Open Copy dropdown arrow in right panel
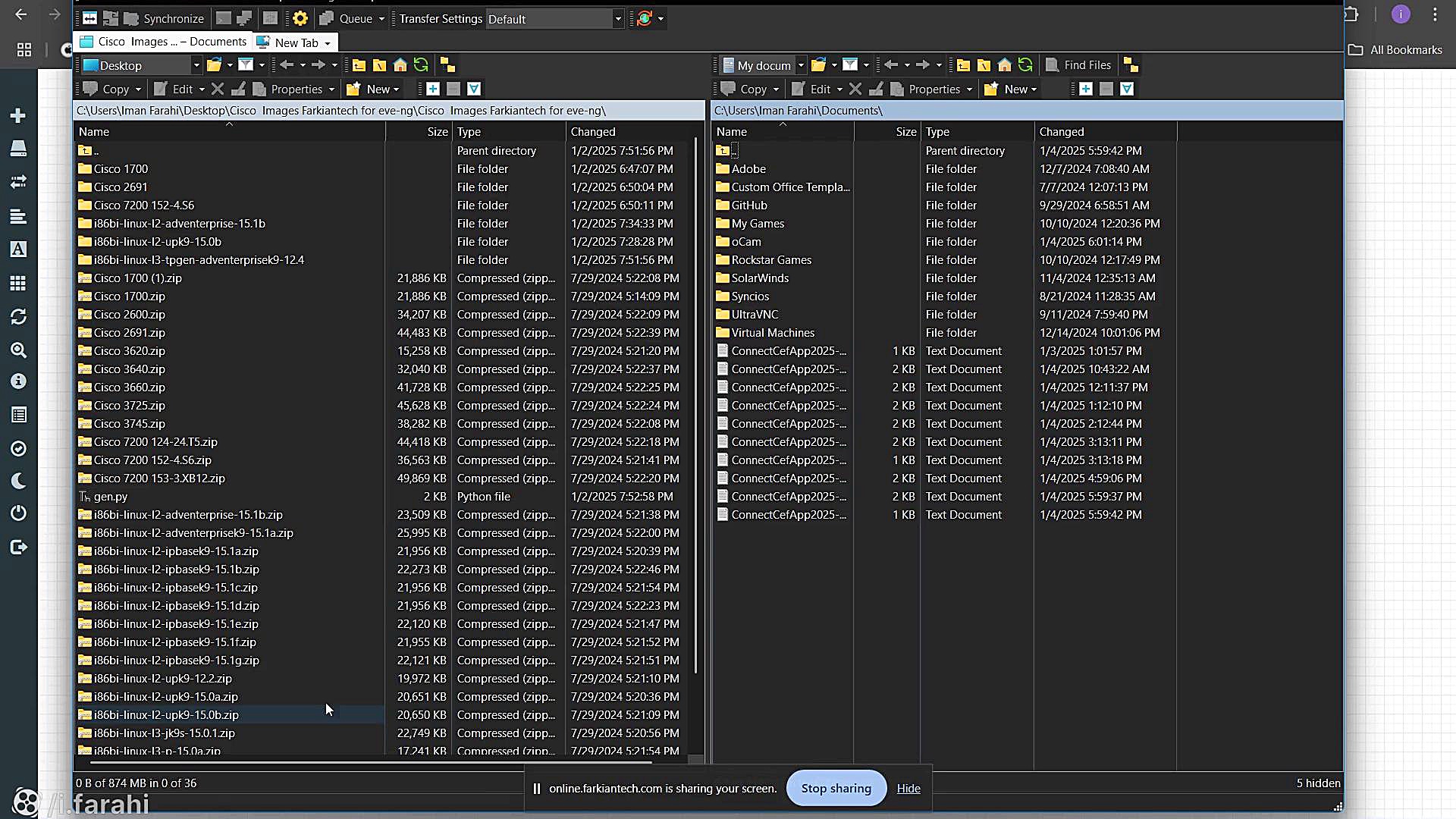This screenshot has width=1456, height=819. click(x=776, y=89)
